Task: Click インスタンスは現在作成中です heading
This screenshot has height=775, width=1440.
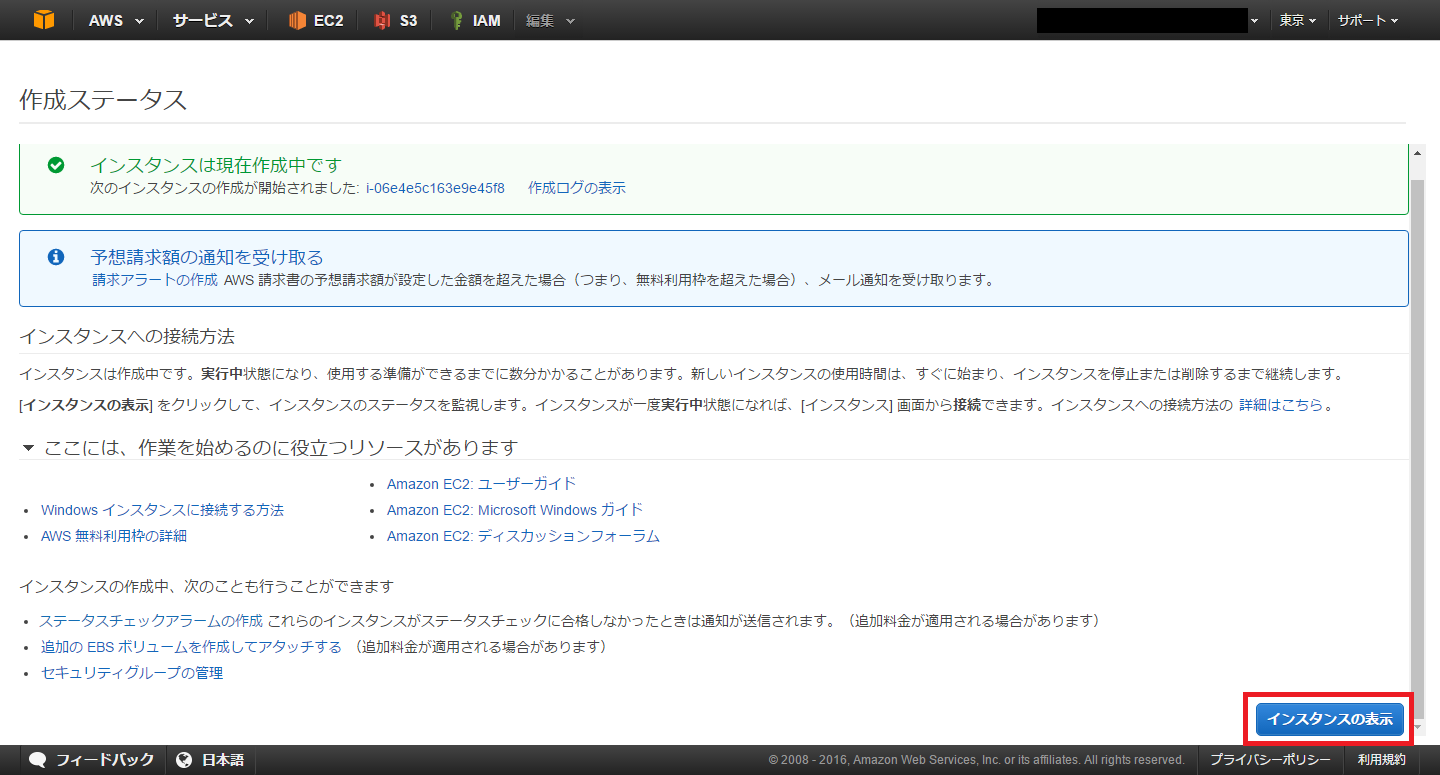Action: [x=216, y=165]
